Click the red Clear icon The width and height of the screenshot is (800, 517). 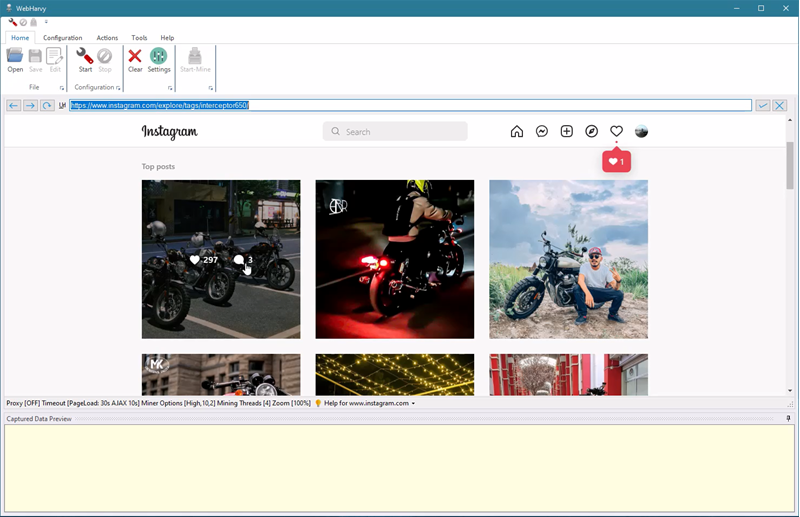(x=135, y=59)
